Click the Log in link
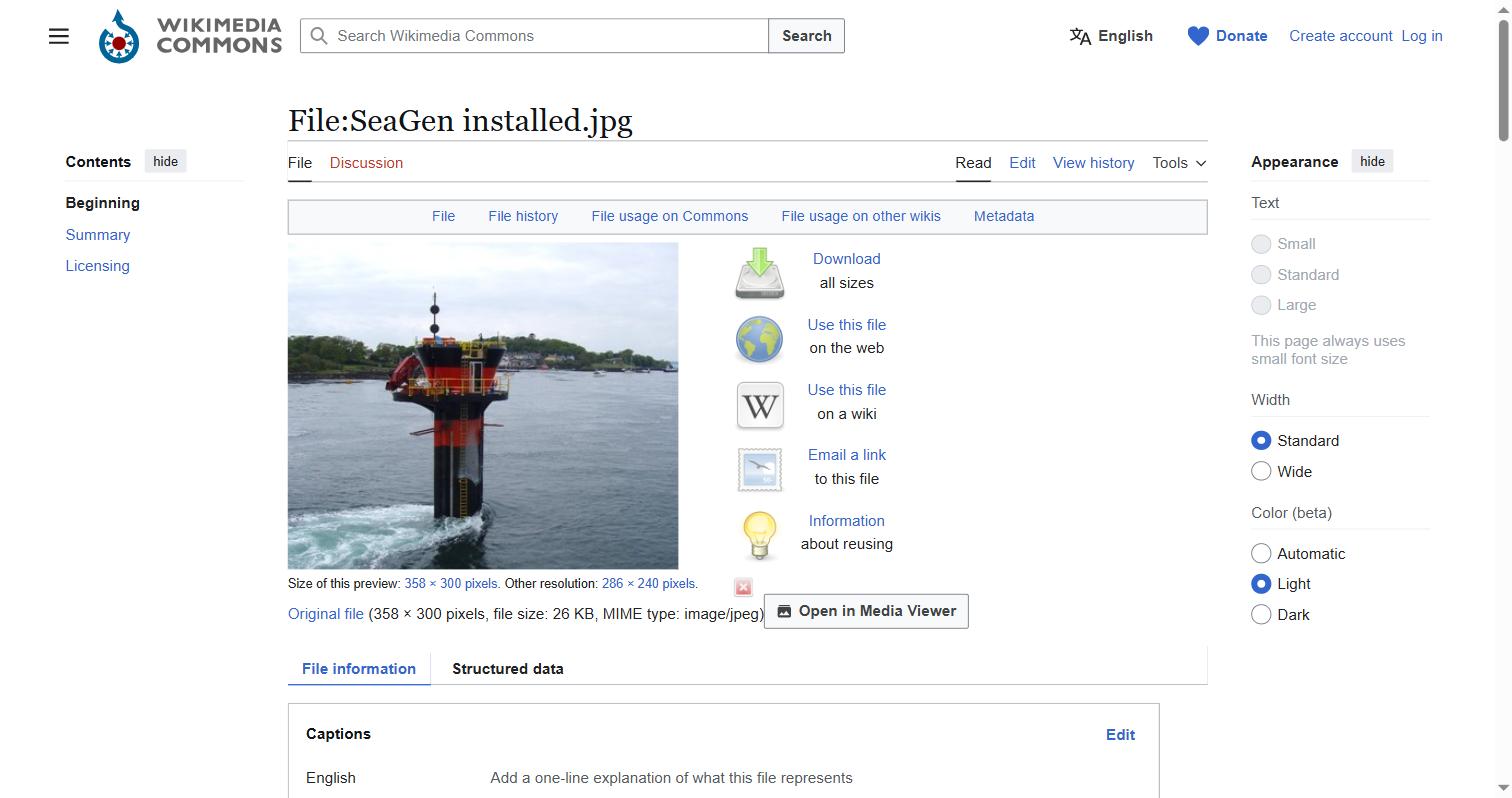The width and height of the screenshot is (1512, 798). (1422, 36)
